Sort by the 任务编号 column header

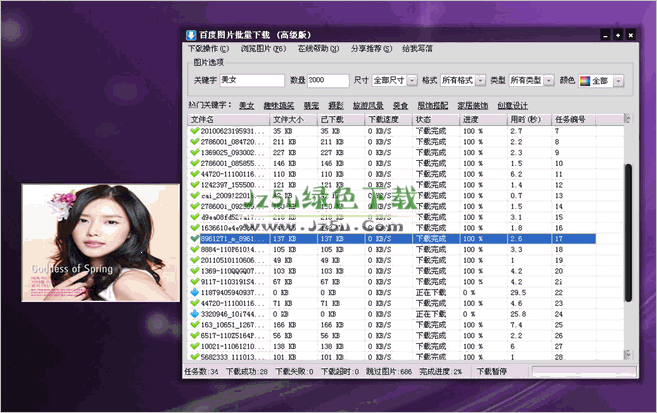pyautogui.click(x=574, y=120)
